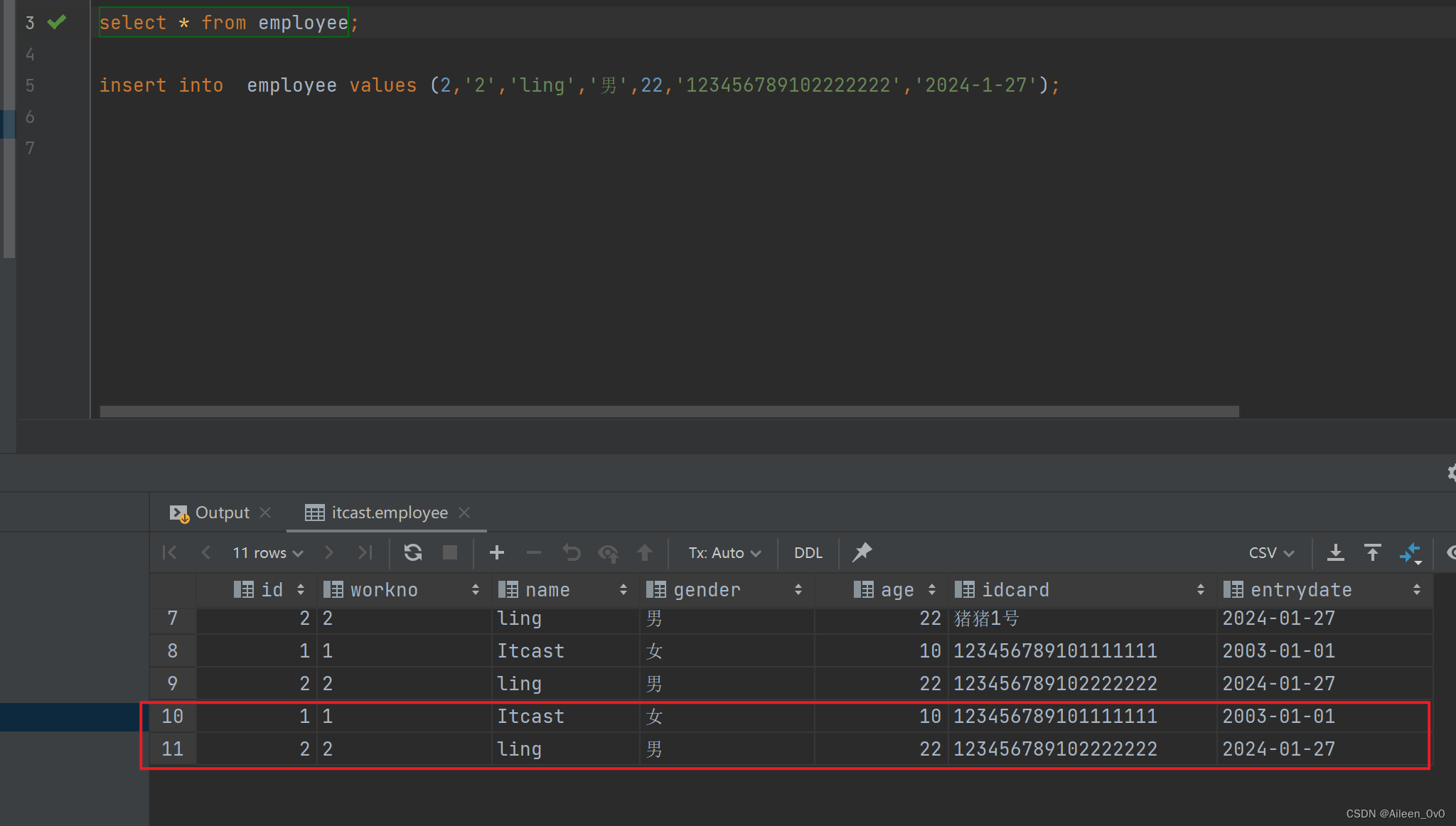The width and height of the screenshot is (1456, 826).
Task: Close the itcast.employee tab
Action: click(464, 513)
